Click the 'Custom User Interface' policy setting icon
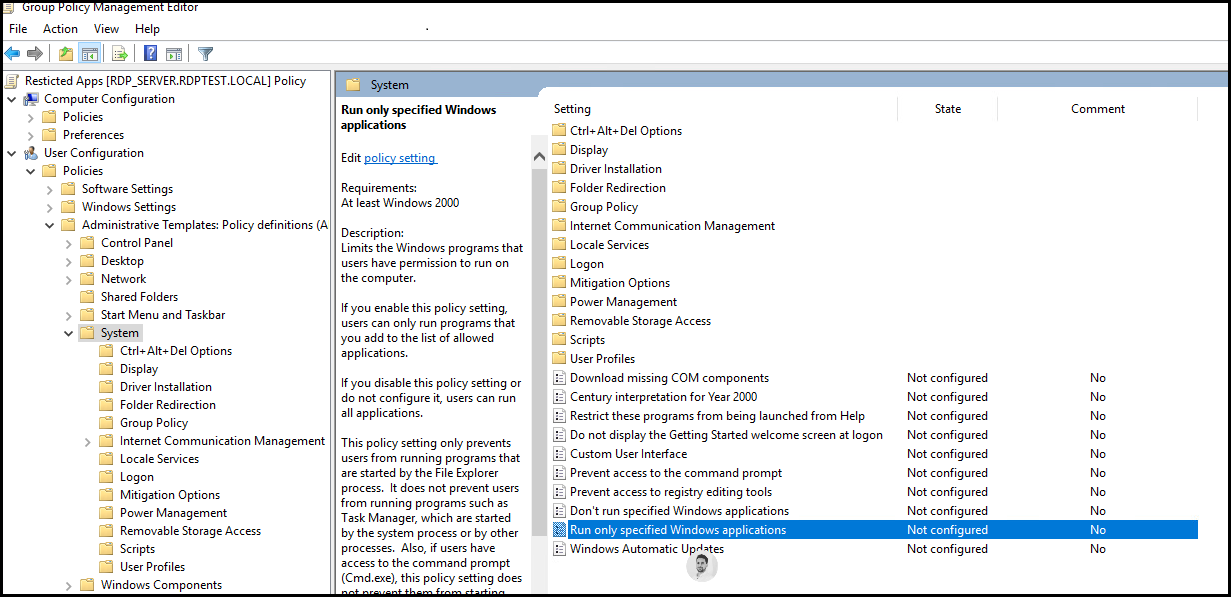The width and height of the screenshot is (1231, 597). click(x=559, y=454)
